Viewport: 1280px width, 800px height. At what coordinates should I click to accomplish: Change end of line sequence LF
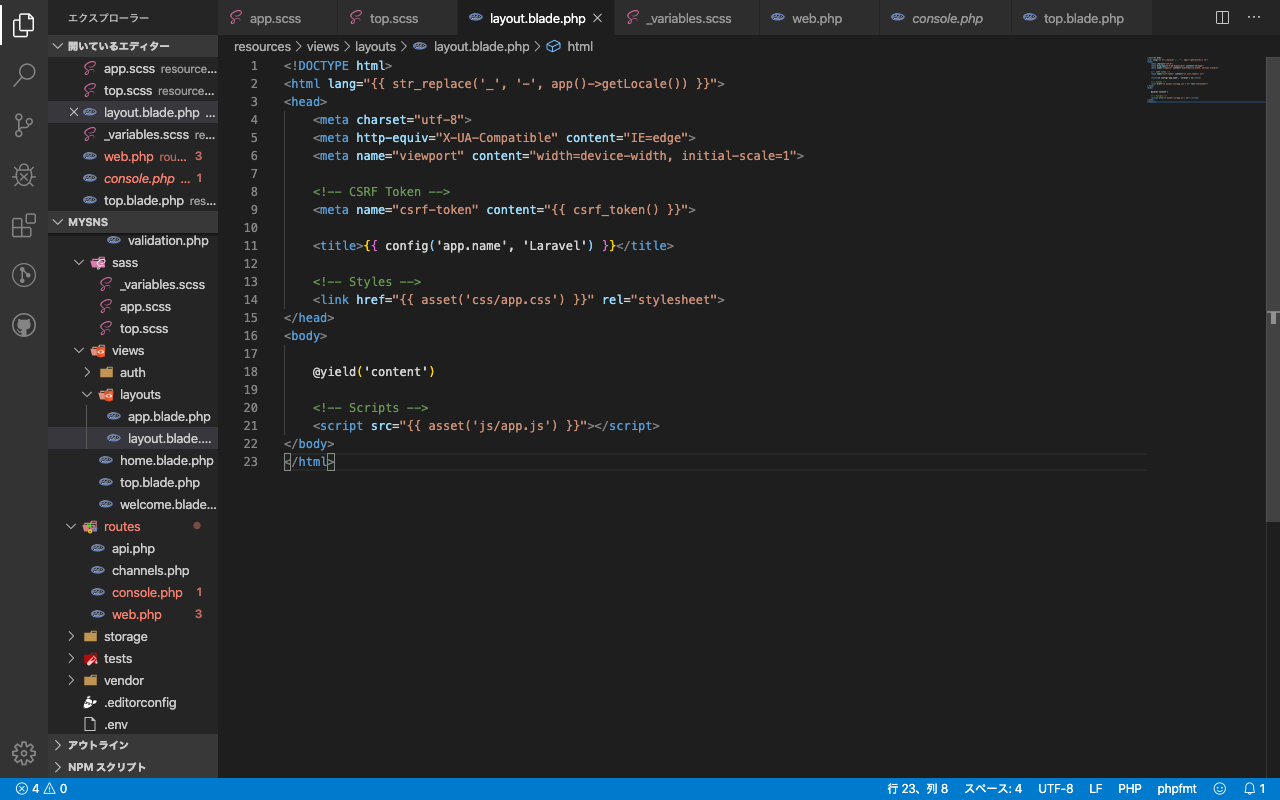pyautogui.click(x=1096, y=789)
